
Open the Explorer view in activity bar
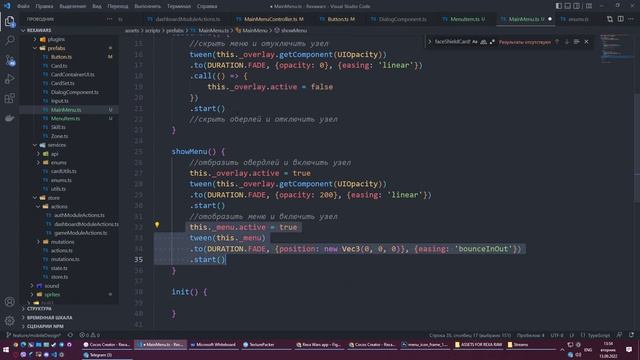[10, 21]
